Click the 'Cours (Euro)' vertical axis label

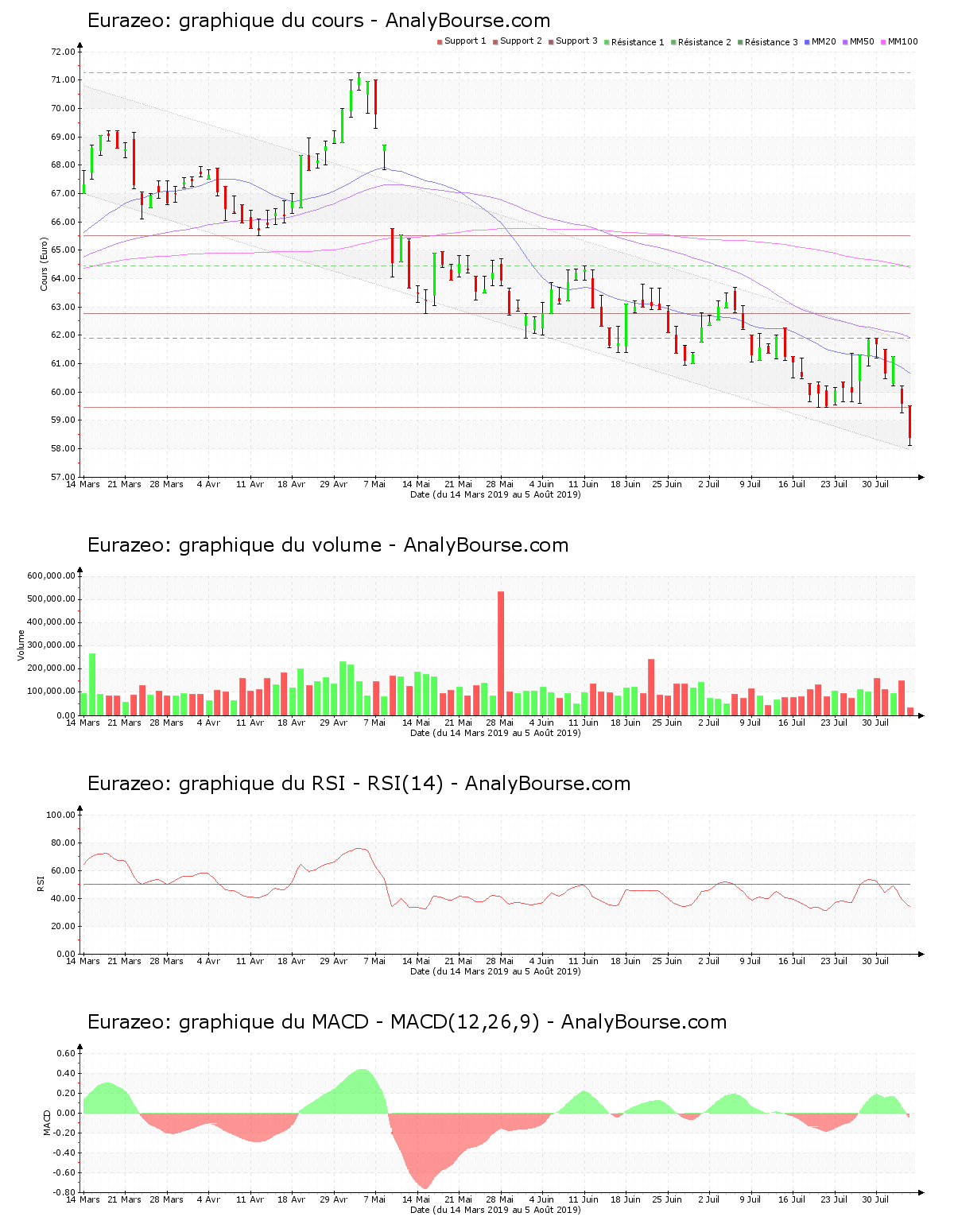(45, 264)
